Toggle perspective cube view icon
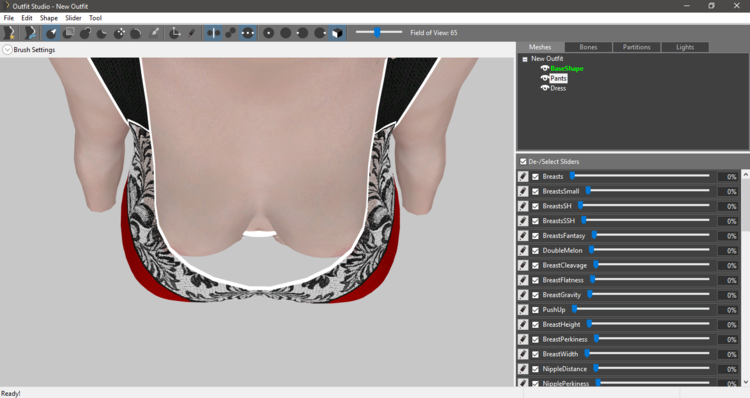Screen dimensions: 750x398 click(x=337, y=33)
